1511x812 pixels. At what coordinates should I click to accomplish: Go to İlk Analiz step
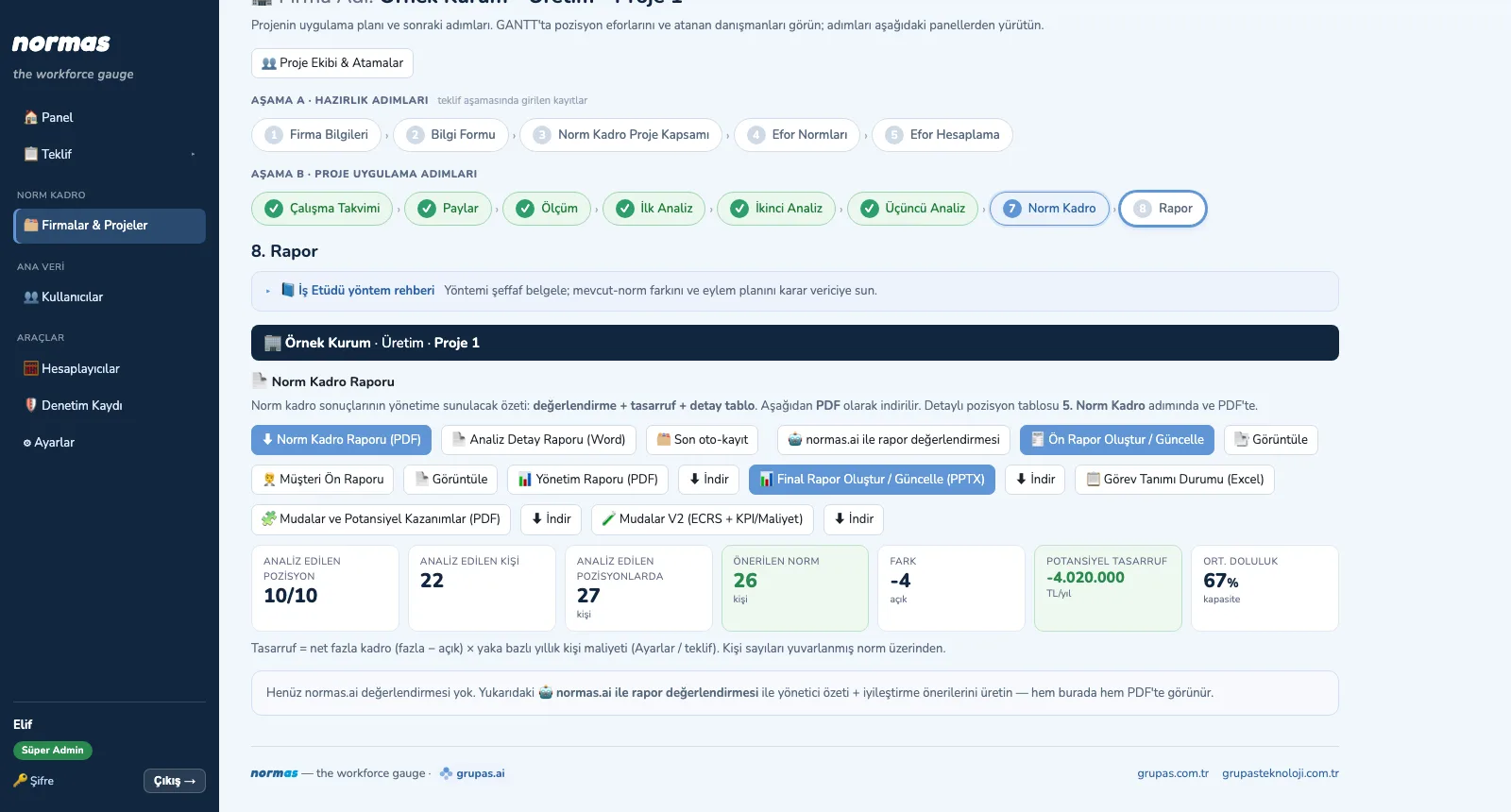(654, 209)
